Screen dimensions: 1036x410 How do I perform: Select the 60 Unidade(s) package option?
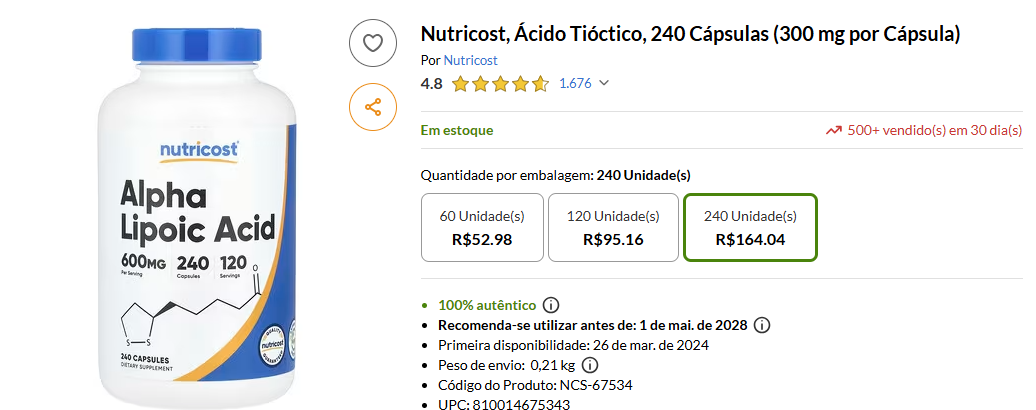[482, 227]
